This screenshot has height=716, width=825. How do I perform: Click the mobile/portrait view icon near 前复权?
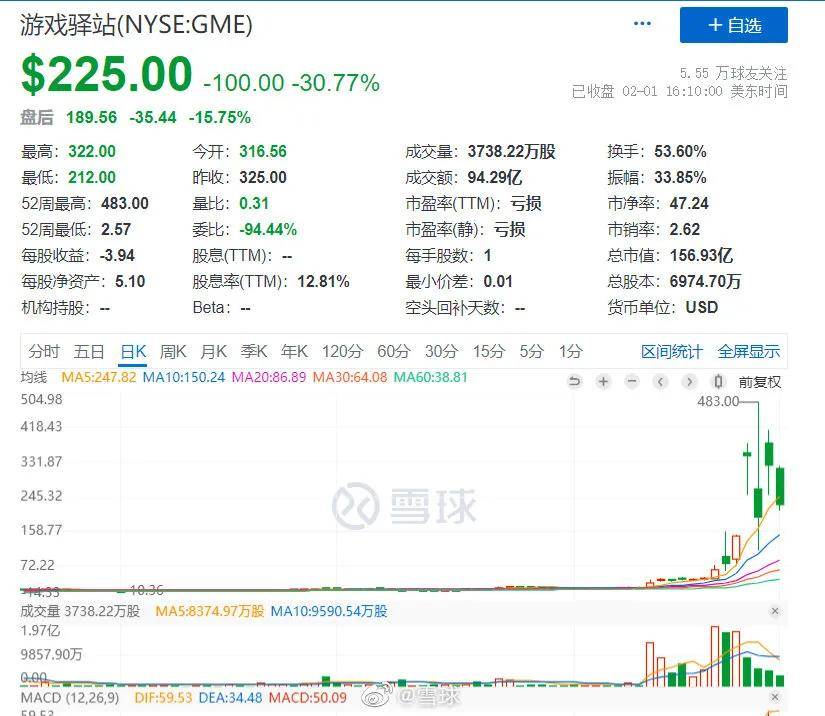[717, 382]
